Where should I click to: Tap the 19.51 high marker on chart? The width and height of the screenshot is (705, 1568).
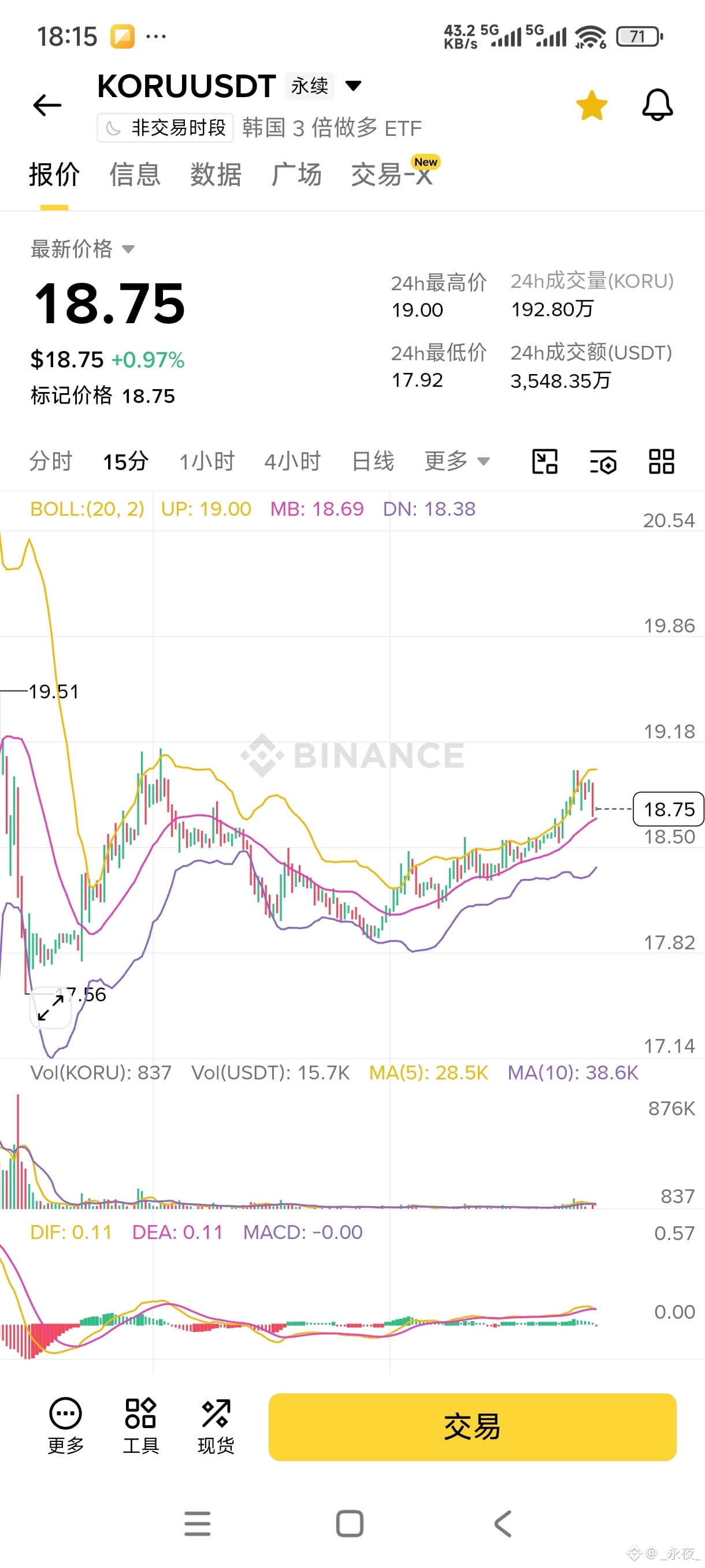[54, 691]
